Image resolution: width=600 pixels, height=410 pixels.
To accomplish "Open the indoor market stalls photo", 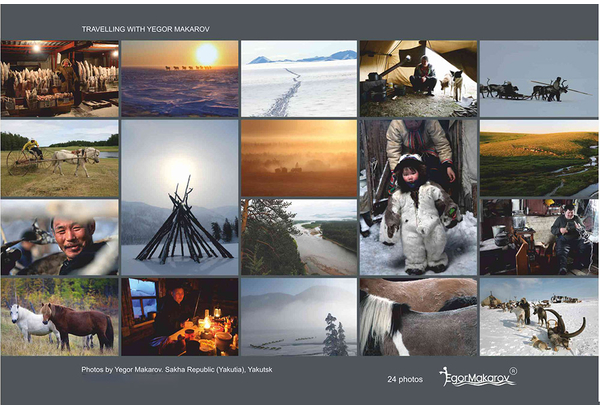I will click(59, 78).
